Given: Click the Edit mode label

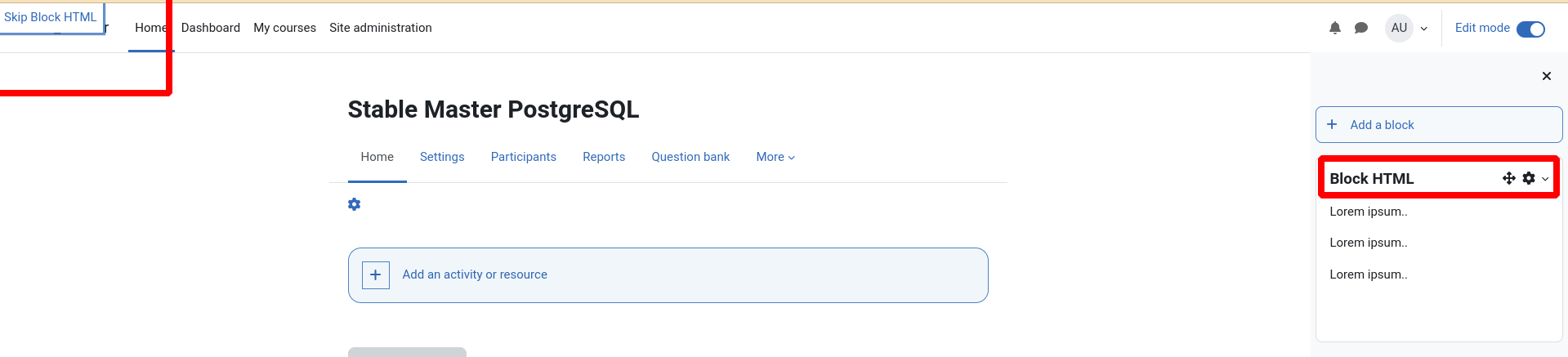Looking at the screenshot, I should pos(1482,28).
